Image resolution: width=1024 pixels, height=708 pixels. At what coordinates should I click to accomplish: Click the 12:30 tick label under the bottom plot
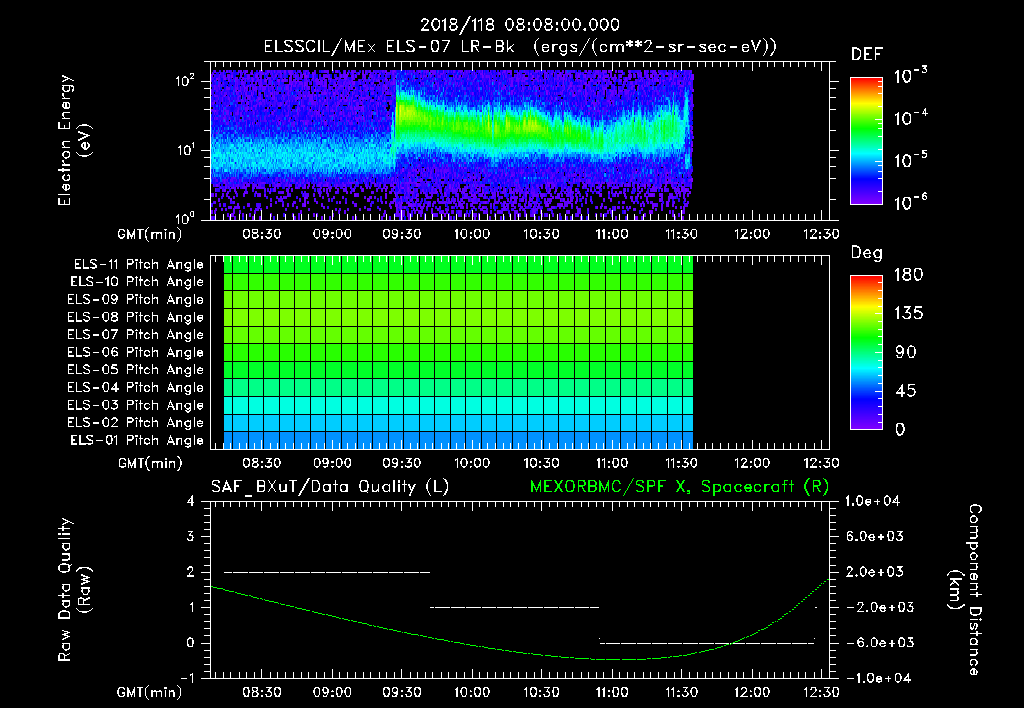tap(821, 692)
